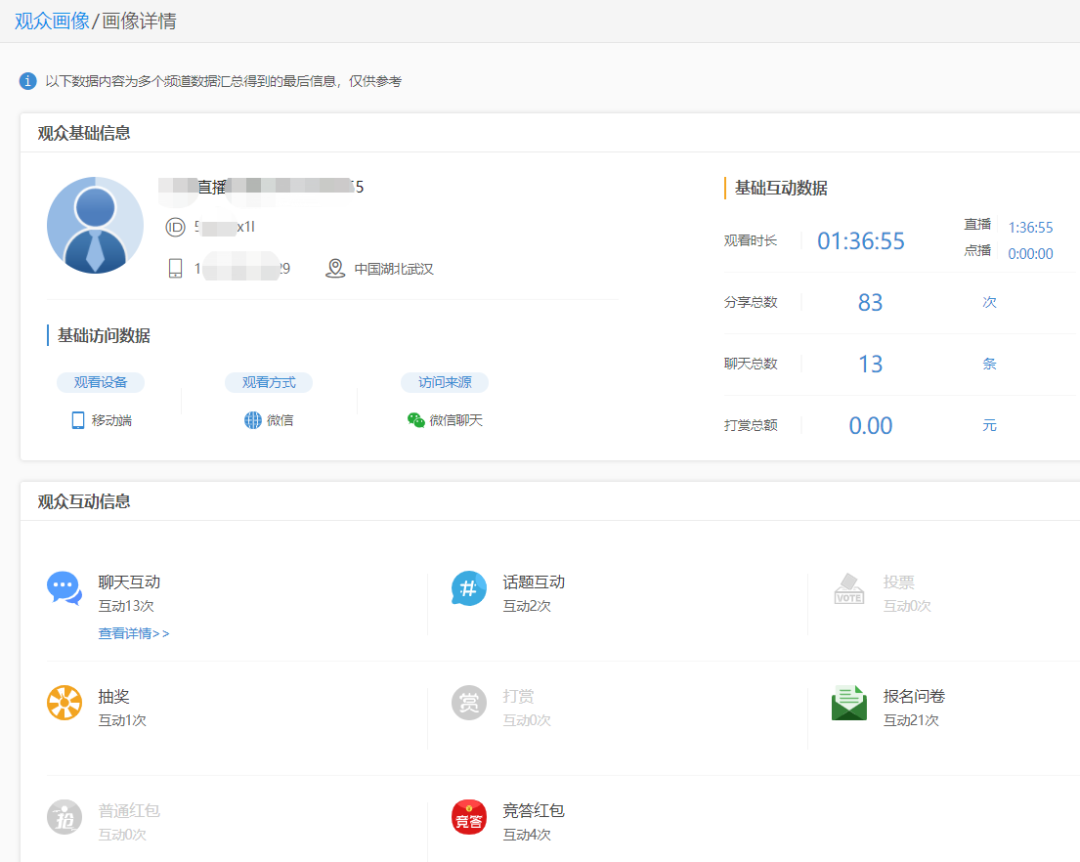
Task: Open the 竞答红包 quiz red packet icon
Action: tap(467, 818)
